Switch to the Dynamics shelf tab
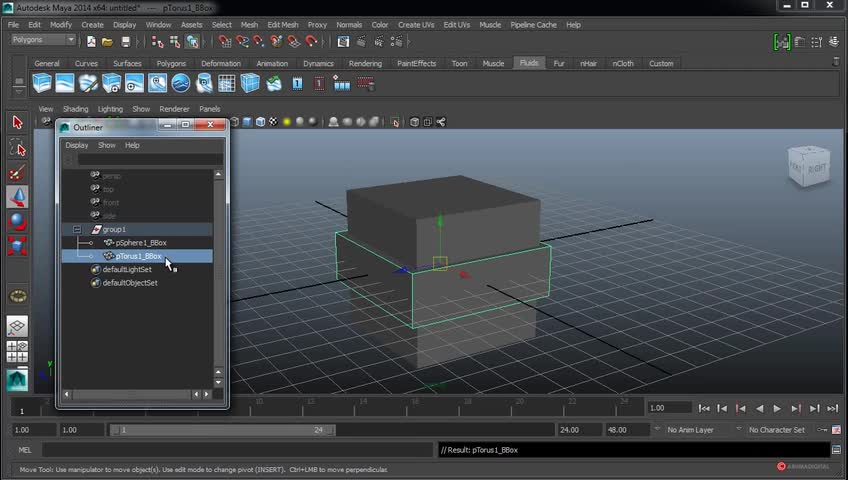848x480 pixels. coord(318,63)
